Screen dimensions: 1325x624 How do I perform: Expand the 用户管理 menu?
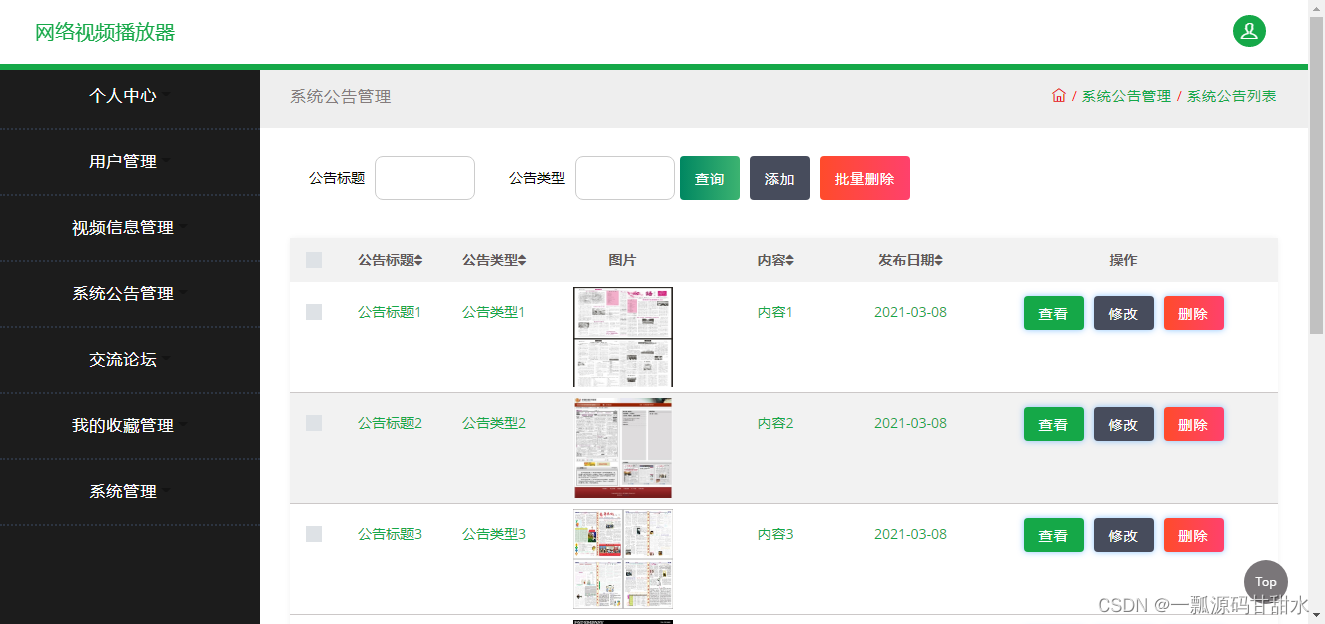(121, 161)
